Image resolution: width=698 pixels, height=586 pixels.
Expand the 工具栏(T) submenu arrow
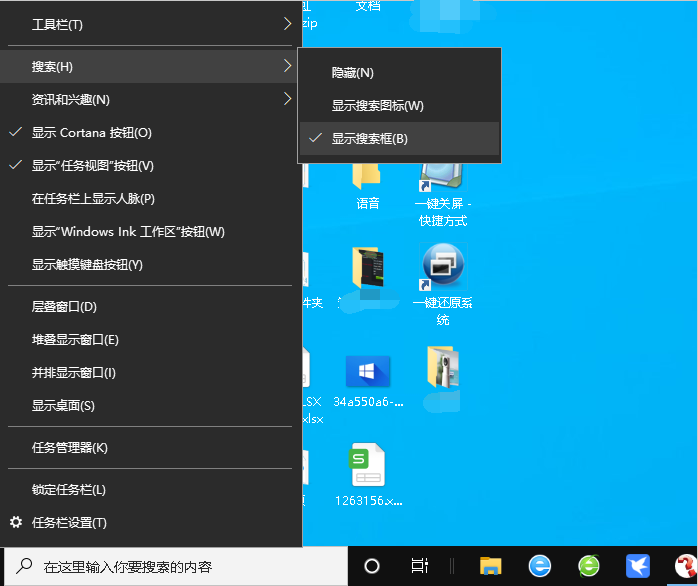288,24
